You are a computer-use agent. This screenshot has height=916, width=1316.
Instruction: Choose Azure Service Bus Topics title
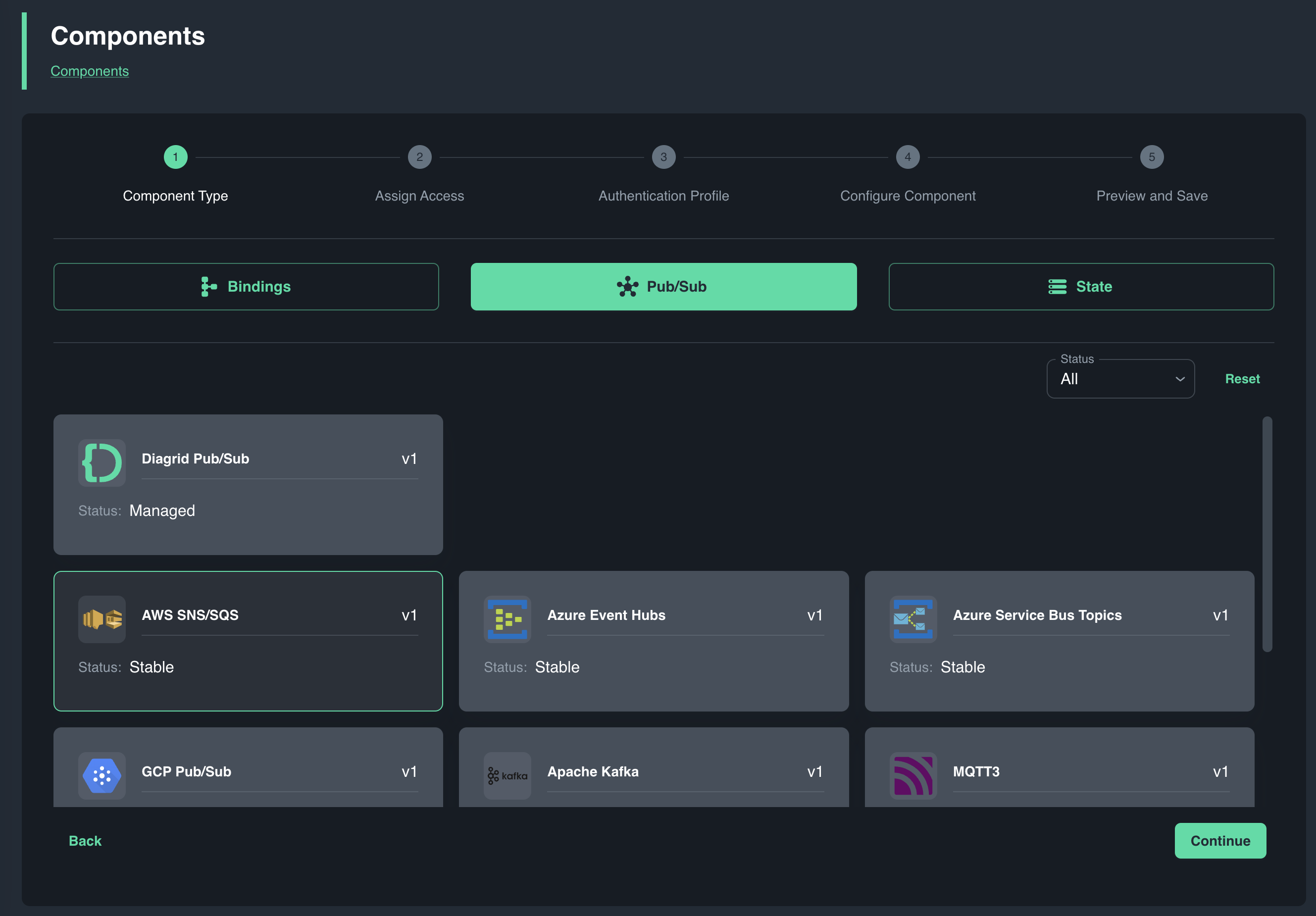coord(1037,615)
